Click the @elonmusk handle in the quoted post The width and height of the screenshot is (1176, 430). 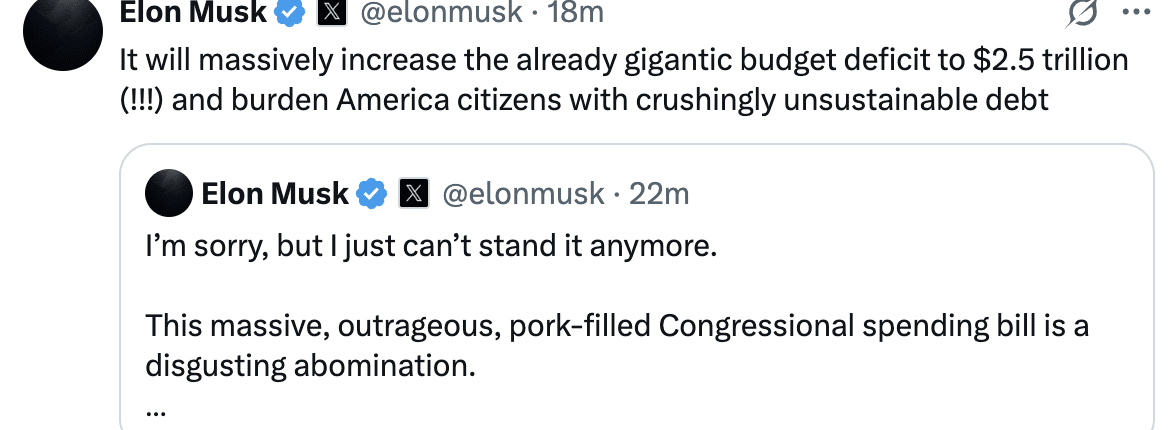tap(522, 193)
